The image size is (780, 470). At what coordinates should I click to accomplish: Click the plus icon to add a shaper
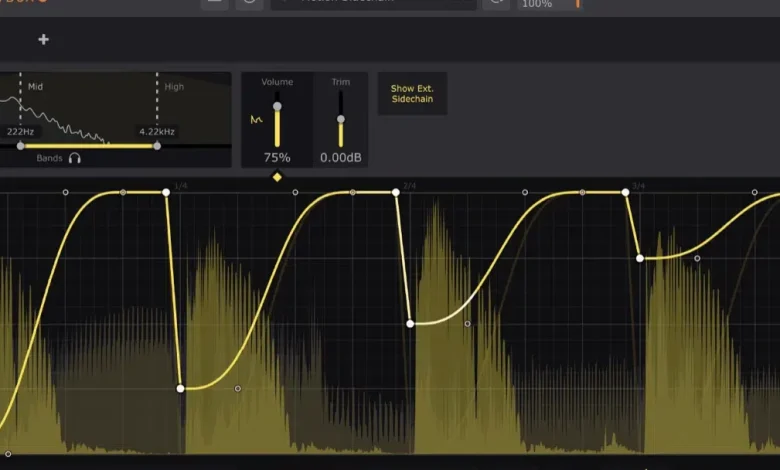point(43,40)
